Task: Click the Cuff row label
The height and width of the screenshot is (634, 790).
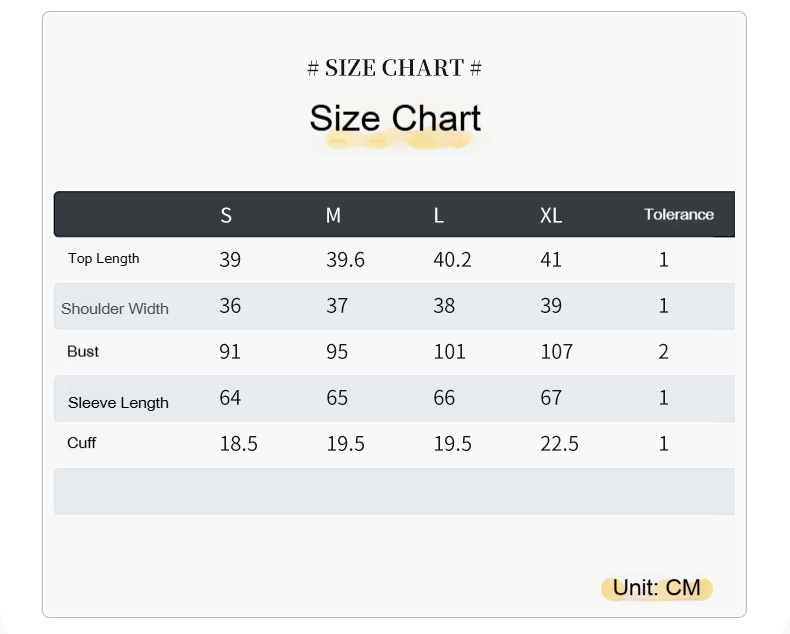Action: pyautogui.click(x=82, y=443)
